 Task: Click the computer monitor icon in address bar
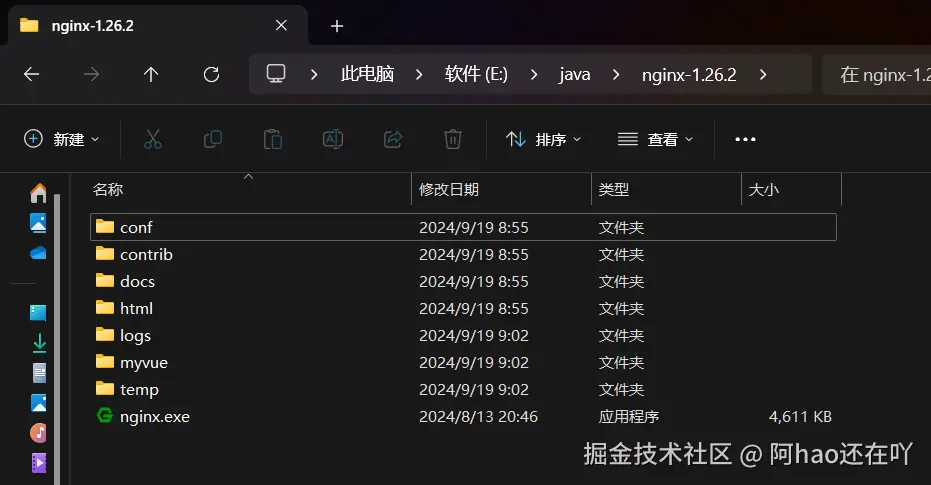[276, 74]
